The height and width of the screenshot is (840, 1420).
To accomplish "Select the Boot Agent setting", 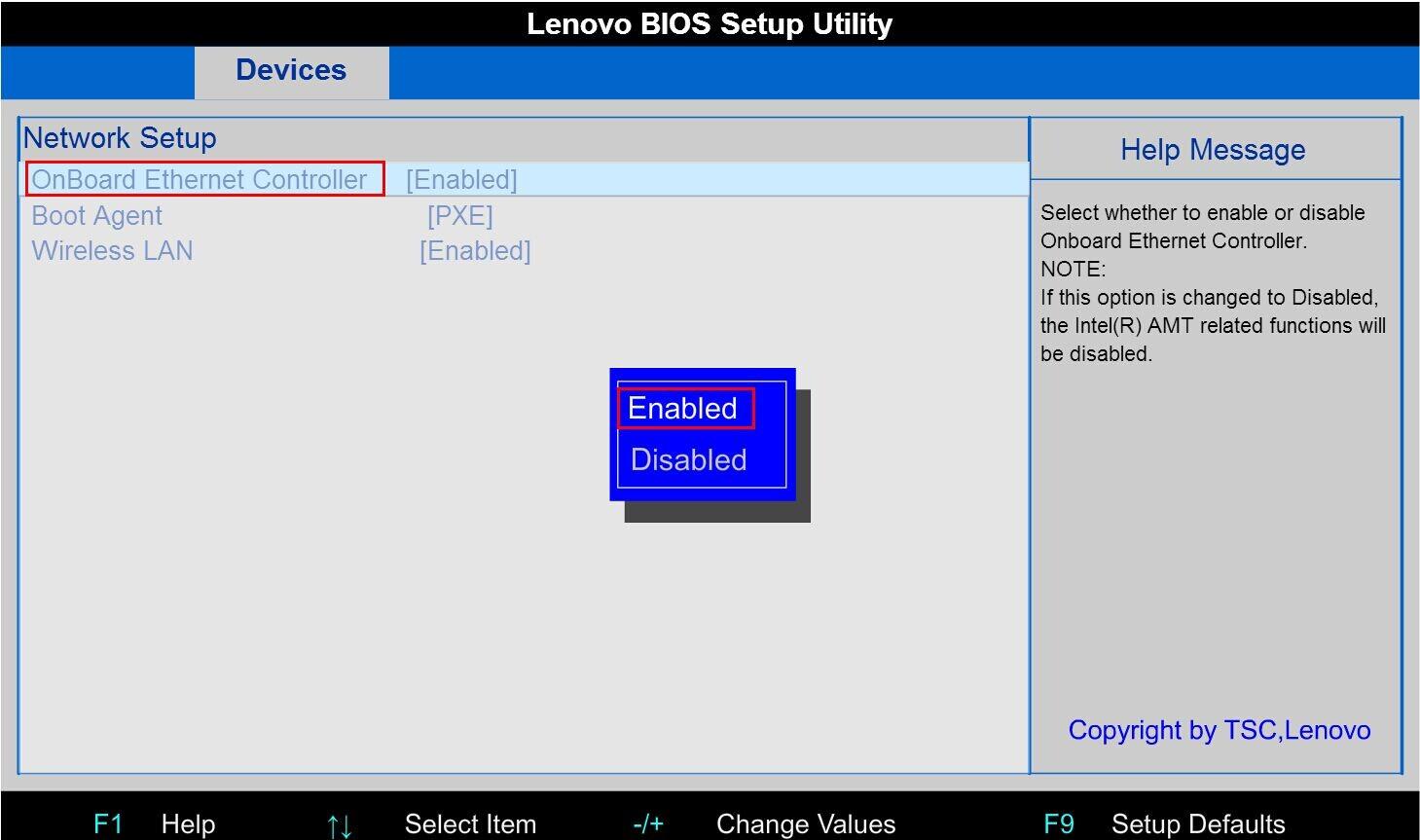I will 97,216.
